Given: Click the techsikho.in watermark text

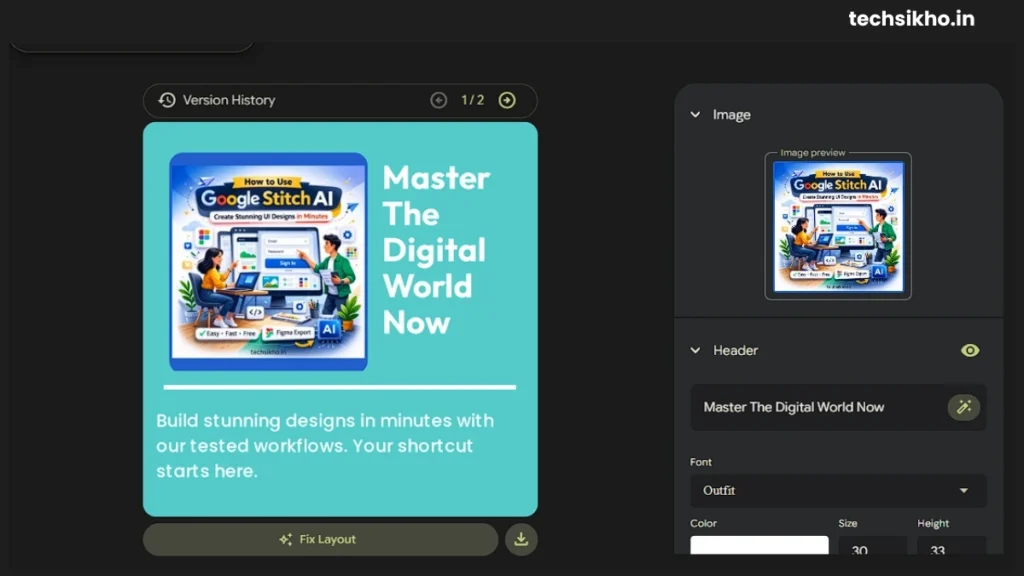Looking at the screenshot, I should pos(910,18).
